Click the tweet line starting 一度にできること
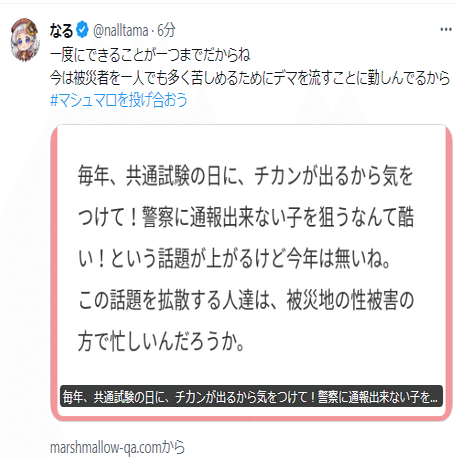Image resolution: width=458 pixels, height=458 pixels. coord(150,55)
